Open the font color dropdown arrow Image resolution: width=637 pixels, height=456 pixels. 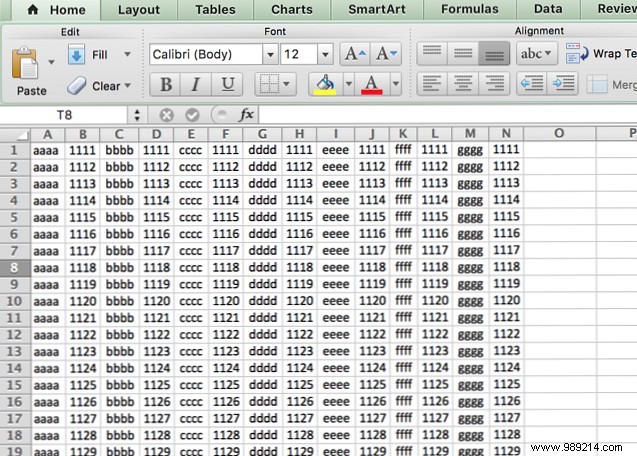tap(396, 84)
